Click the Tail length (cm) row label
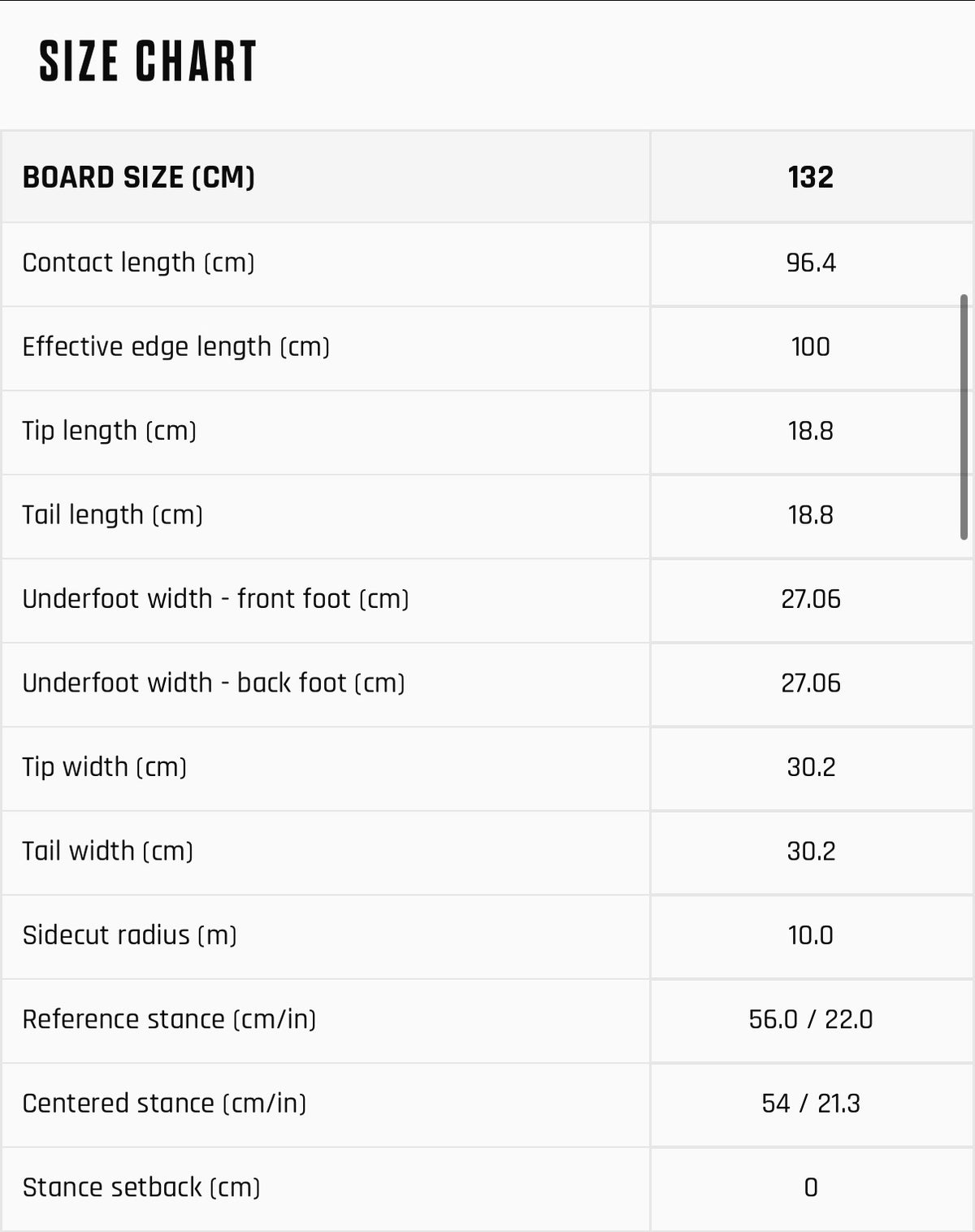Image resolution: width=975 pixels, height=1232 pixels. pyautogui.click(x=112, y=515)
